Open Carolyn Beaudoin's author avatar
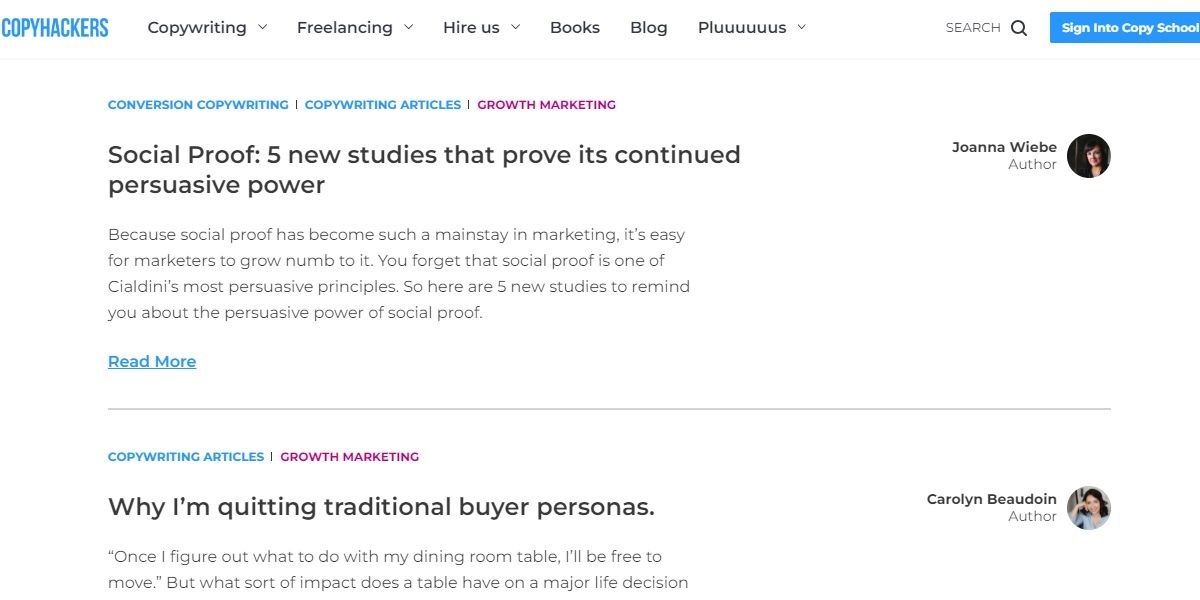 pos(1089,508)
